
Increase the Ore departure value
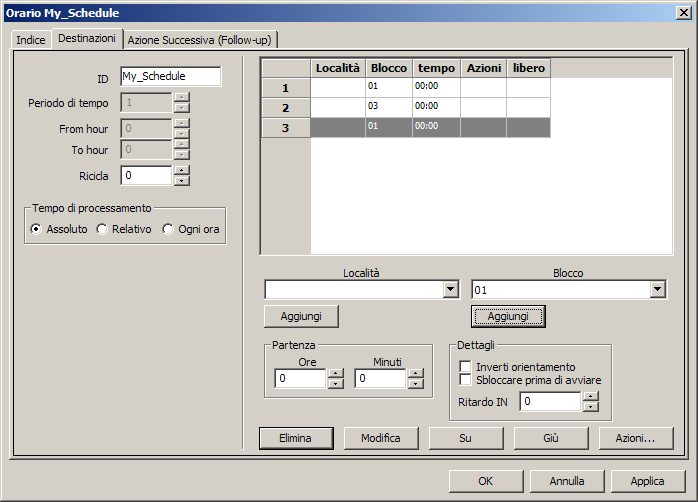(x=335, y=374)
